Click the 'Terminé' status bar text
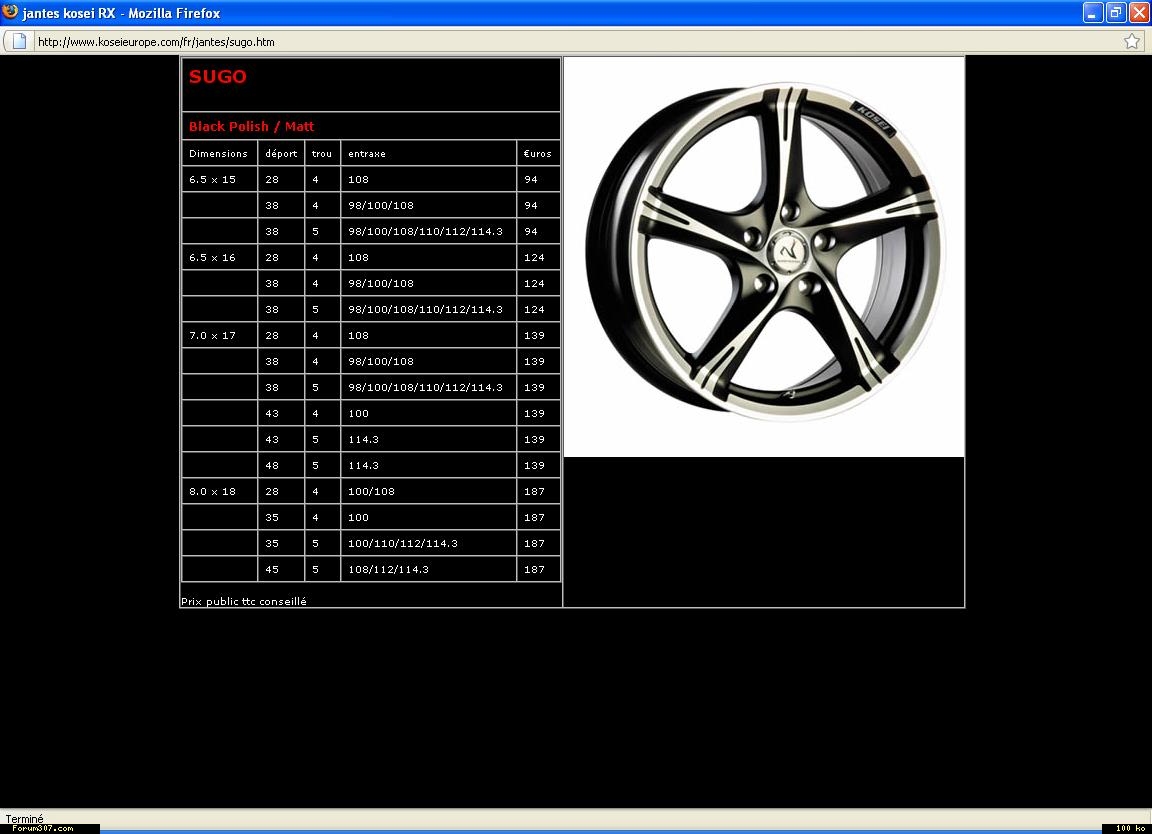Screen dimensions: 1152x834 (x=24, y=819)
